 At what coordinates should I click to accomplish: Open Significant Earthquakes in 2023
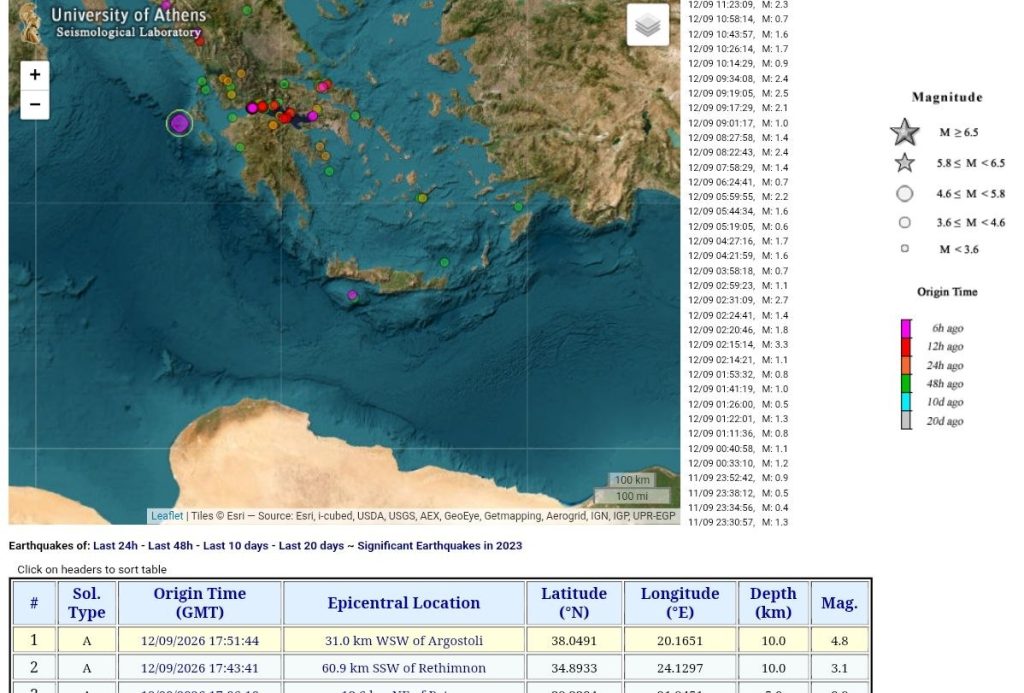(x=440, y=545)
